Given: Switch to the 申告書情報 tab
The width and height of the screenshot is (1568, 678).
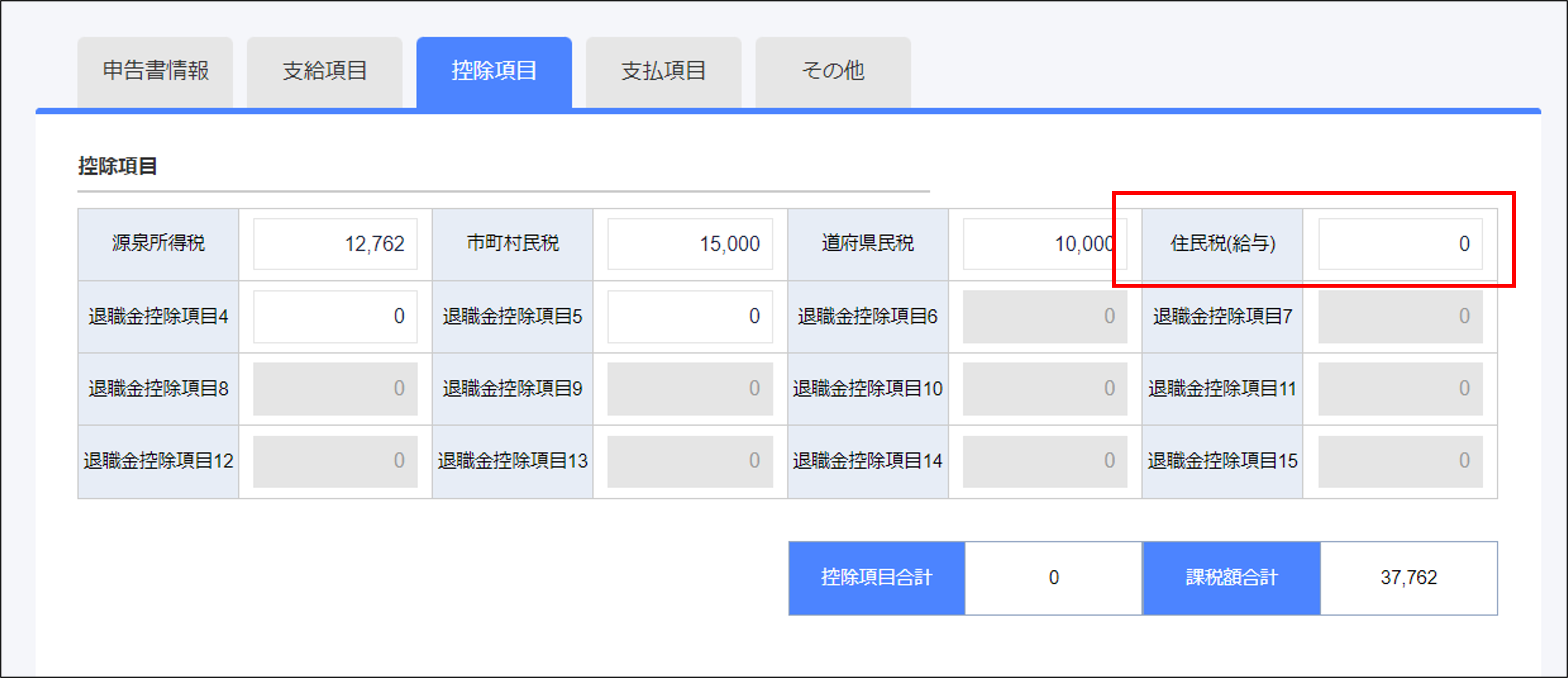Looking at the screenshot, I should (155, 71).
